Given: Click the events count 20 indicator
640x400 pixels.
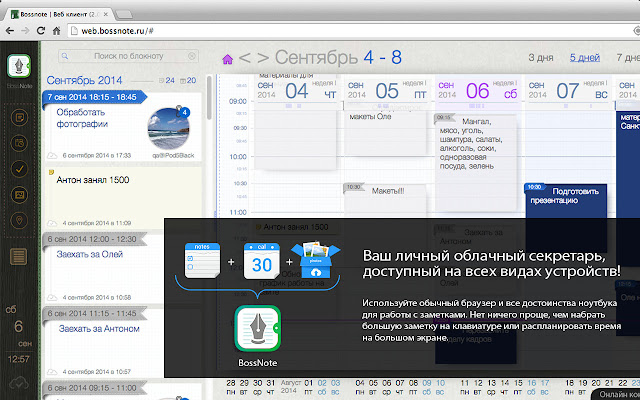Looking at the screenshot, I should (x=189, y=80).
